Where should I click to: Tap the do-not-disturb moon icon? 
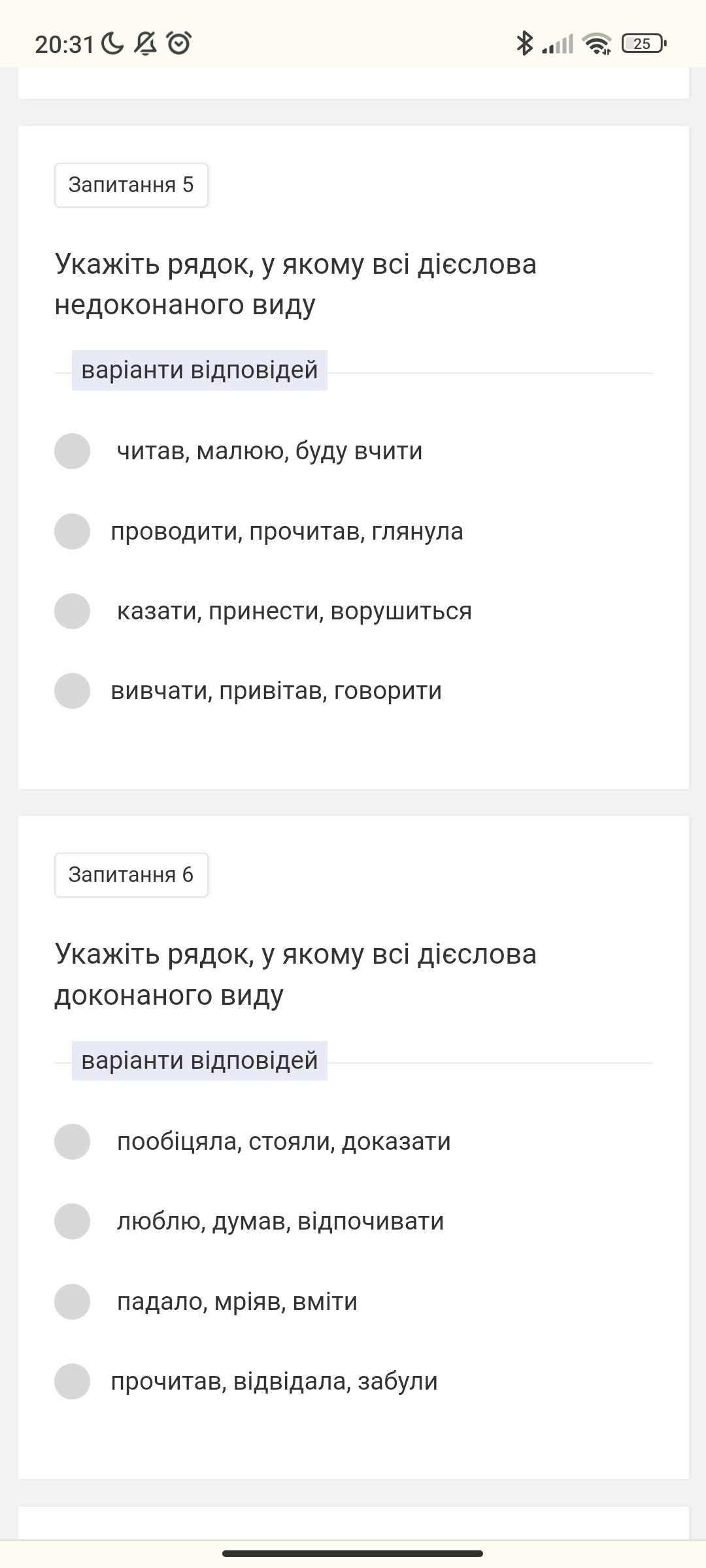112,44
